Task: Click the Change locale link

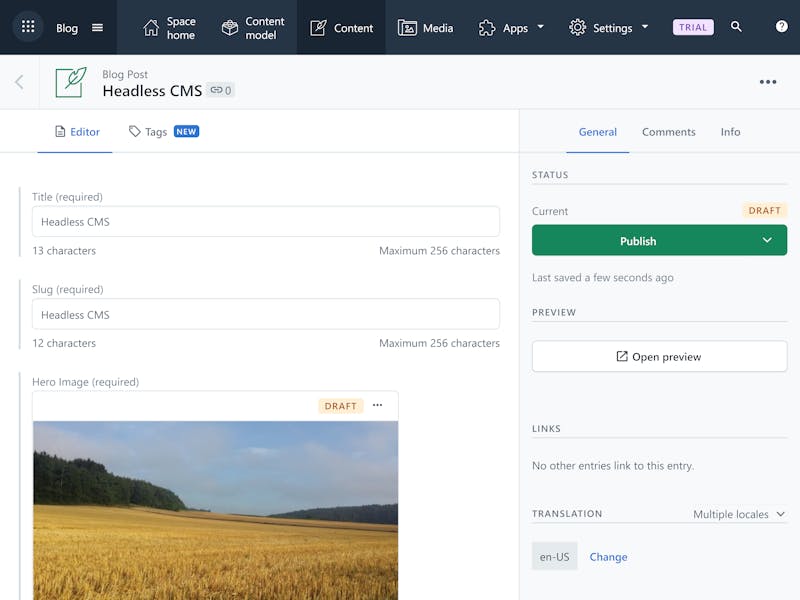Action: point(608,557)
